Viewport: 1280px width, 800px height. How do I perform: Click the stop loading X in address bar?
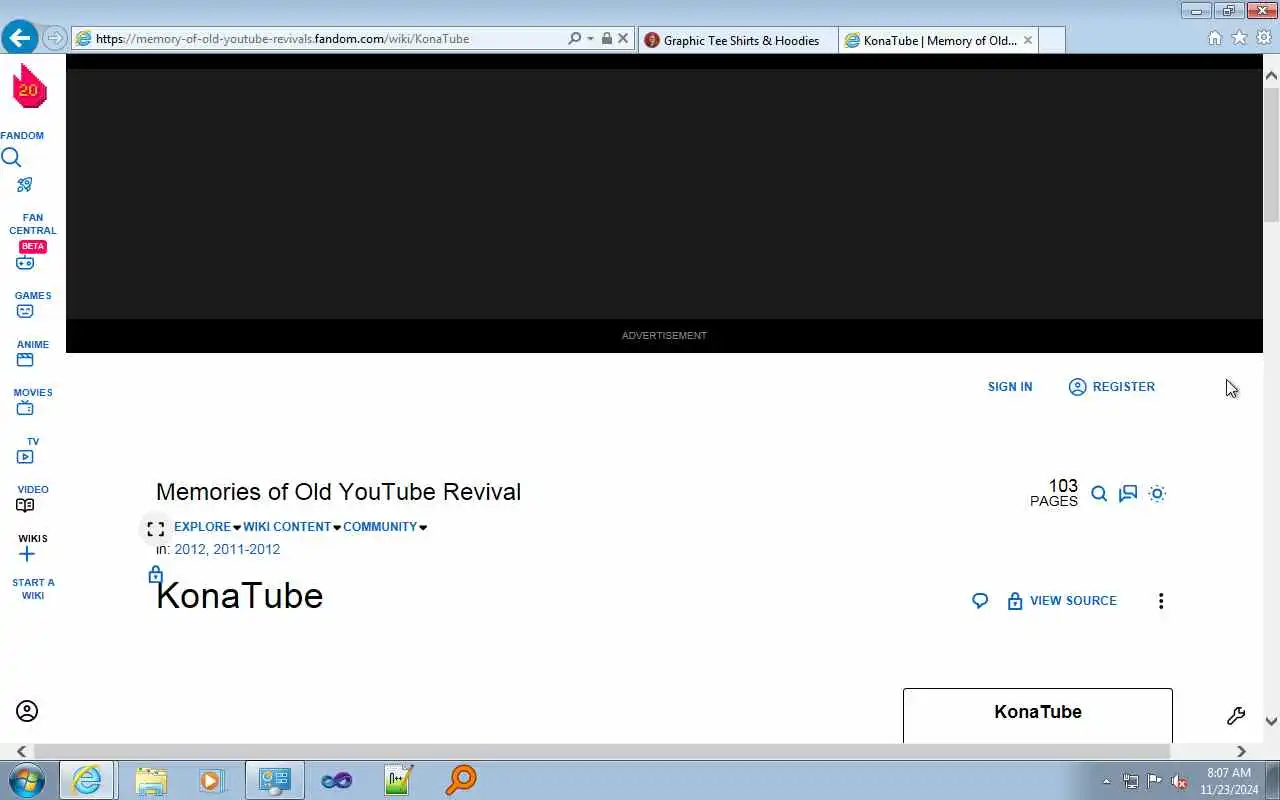pyautogui.click(x=623, y=38)
